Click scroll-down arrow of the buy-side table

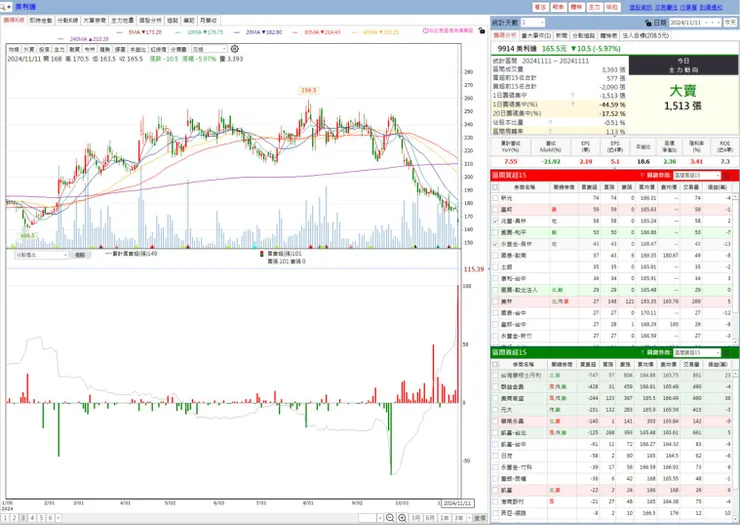(735, 341)
